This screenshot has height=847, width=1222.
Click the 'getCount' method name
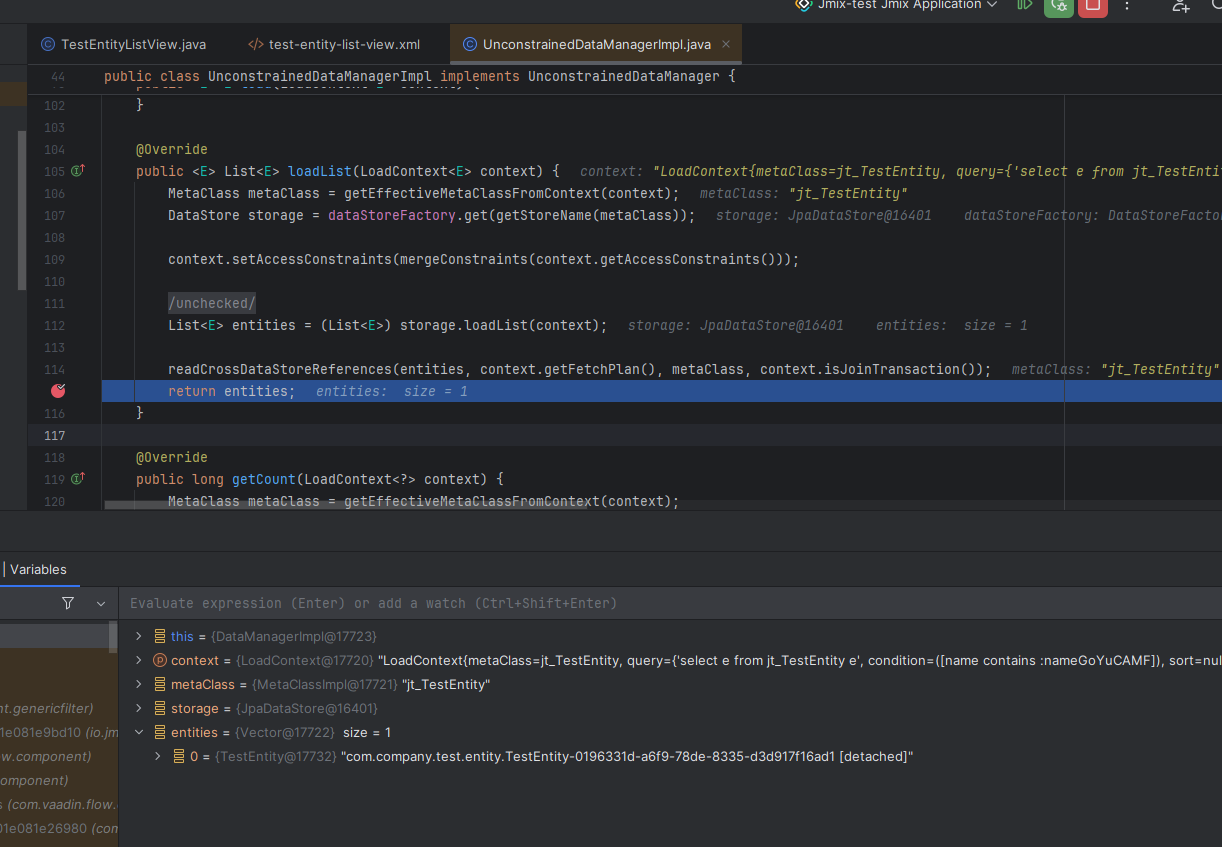264,479
